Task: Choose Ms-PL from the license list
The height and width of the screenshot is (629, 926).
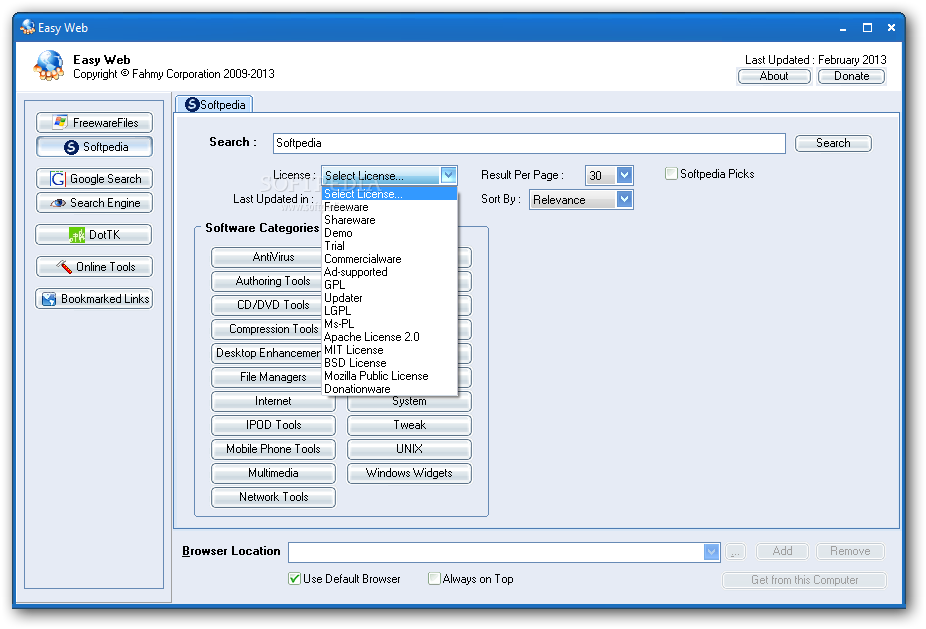Action: pyautogui.click(x=390, y=324)
